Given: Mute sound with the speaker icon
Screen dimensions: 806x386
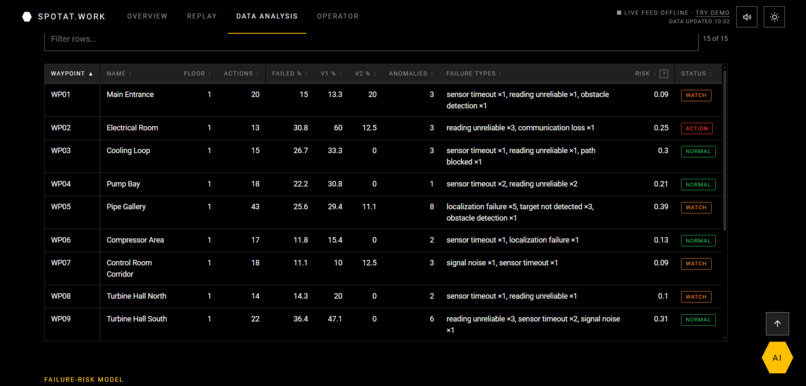Looking at the screenshot, I should (747, 17).
